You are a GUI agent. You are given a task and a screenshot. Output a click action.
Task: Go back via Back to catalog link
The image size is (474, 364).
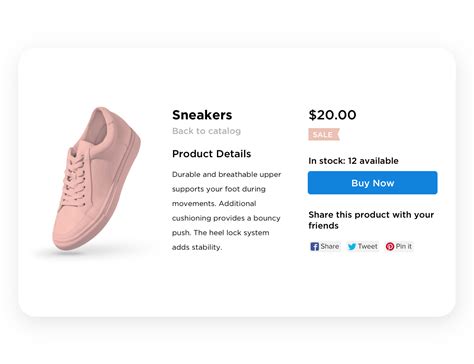coord(206,131)
